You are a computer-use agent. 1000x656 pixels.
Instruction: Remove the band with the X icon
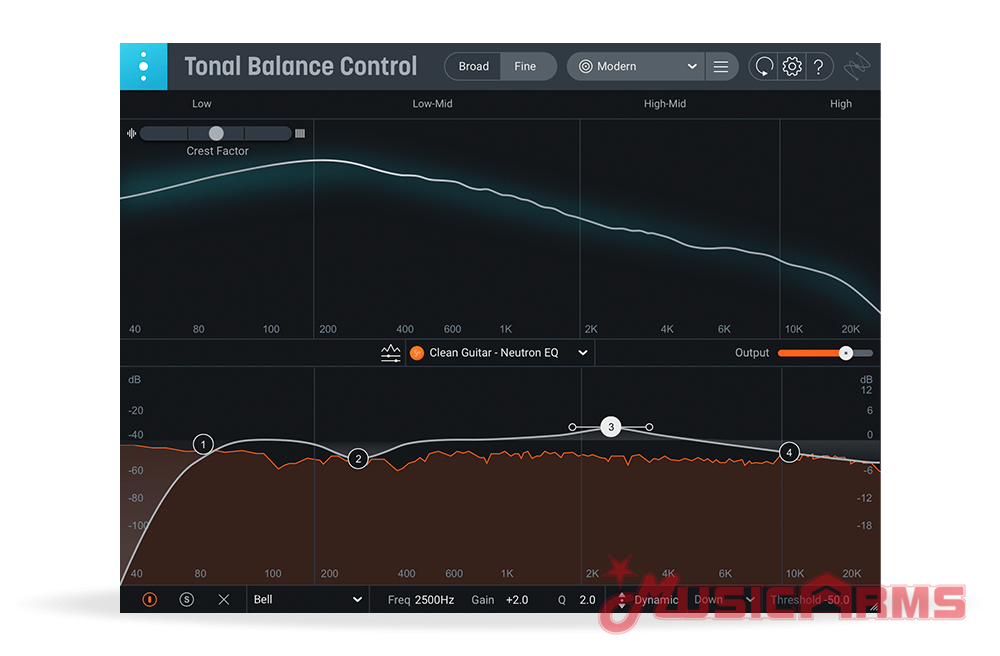point(223,600)
